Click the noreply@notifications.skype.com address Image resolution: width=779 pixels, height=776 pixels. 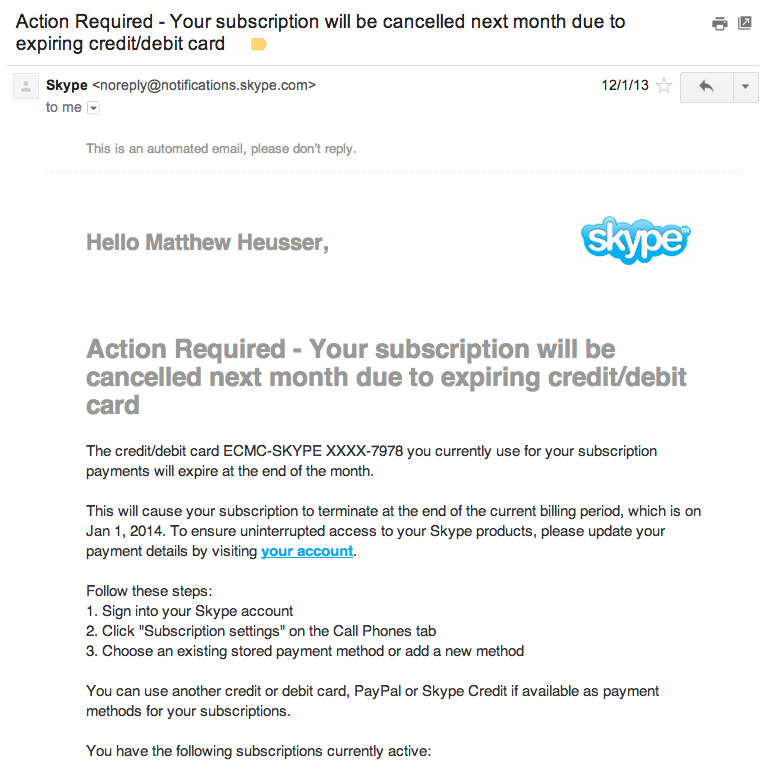204,85
